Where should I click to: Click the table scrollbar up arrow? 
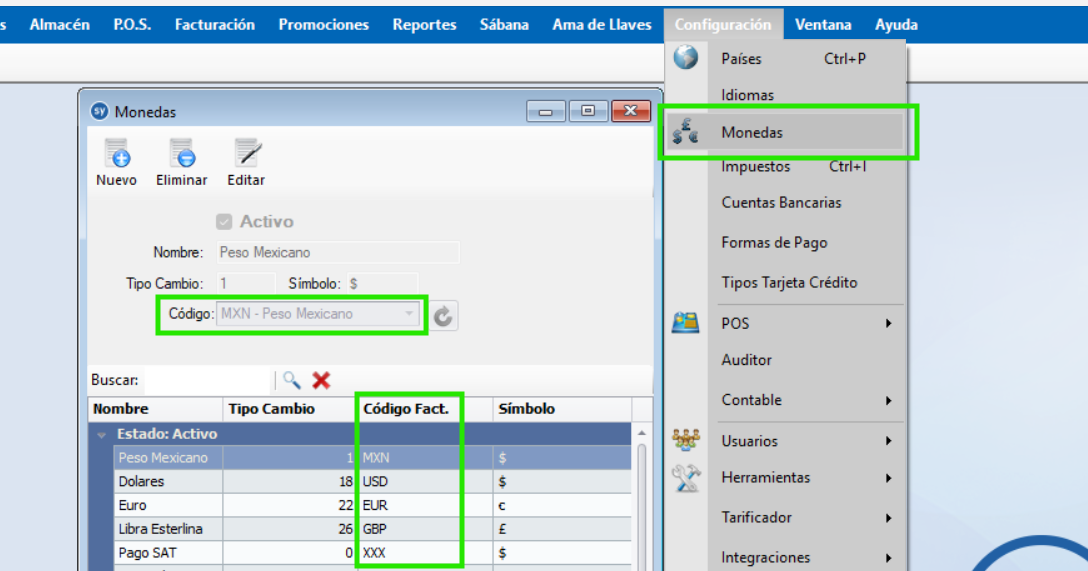(642, 433)
